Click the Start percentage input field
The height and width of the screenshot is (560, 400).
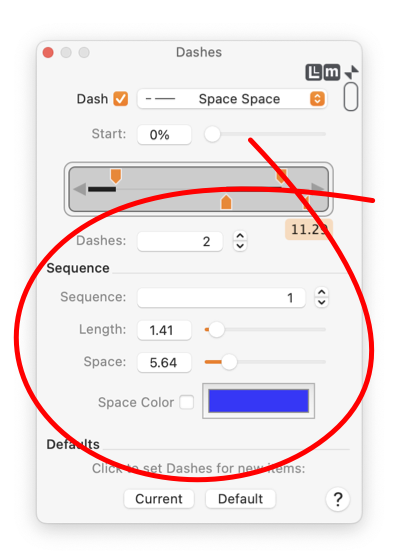[x=164, y=135]
